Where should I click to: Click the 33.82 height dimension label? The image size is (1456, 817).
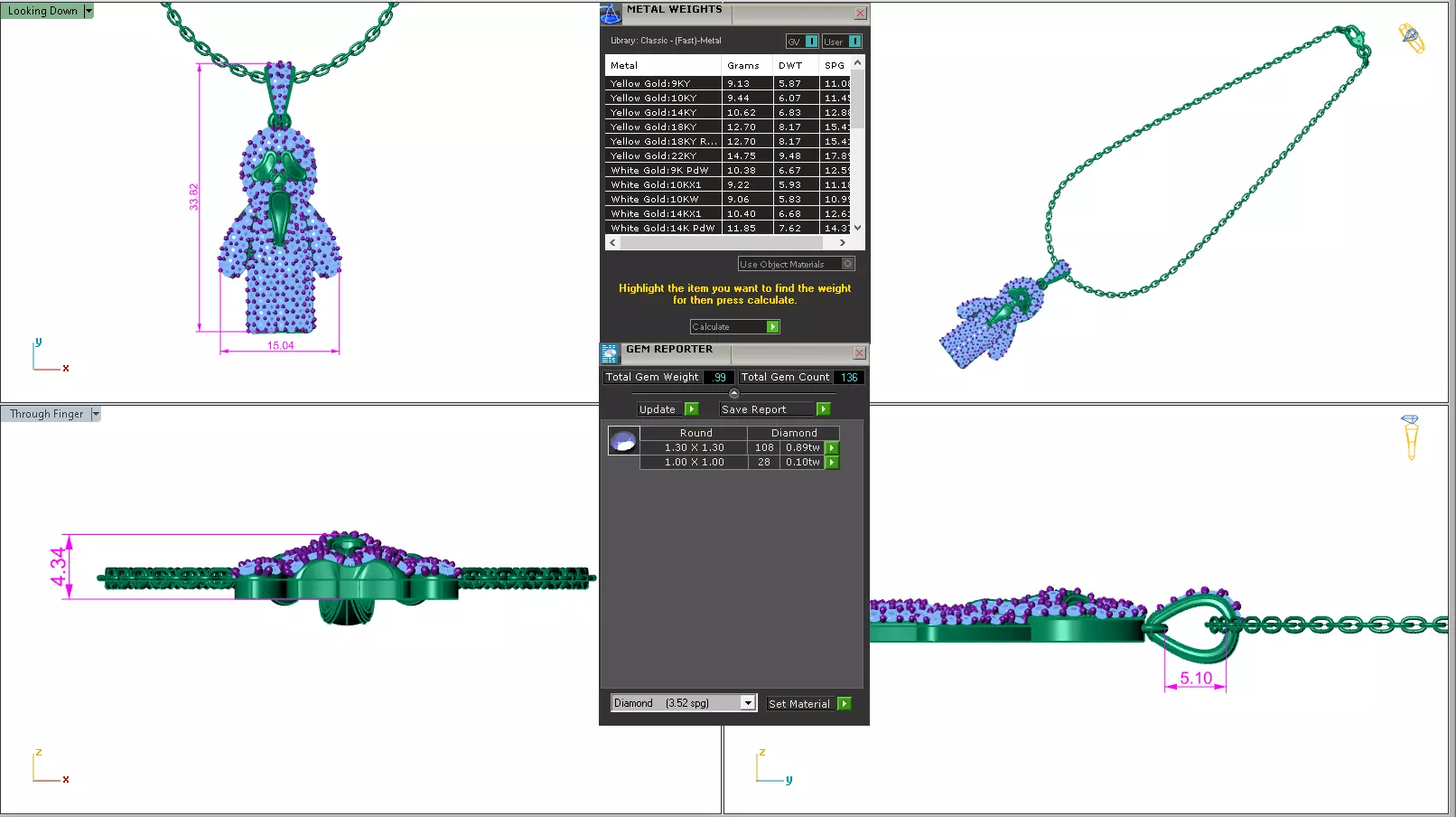[193, 197]
